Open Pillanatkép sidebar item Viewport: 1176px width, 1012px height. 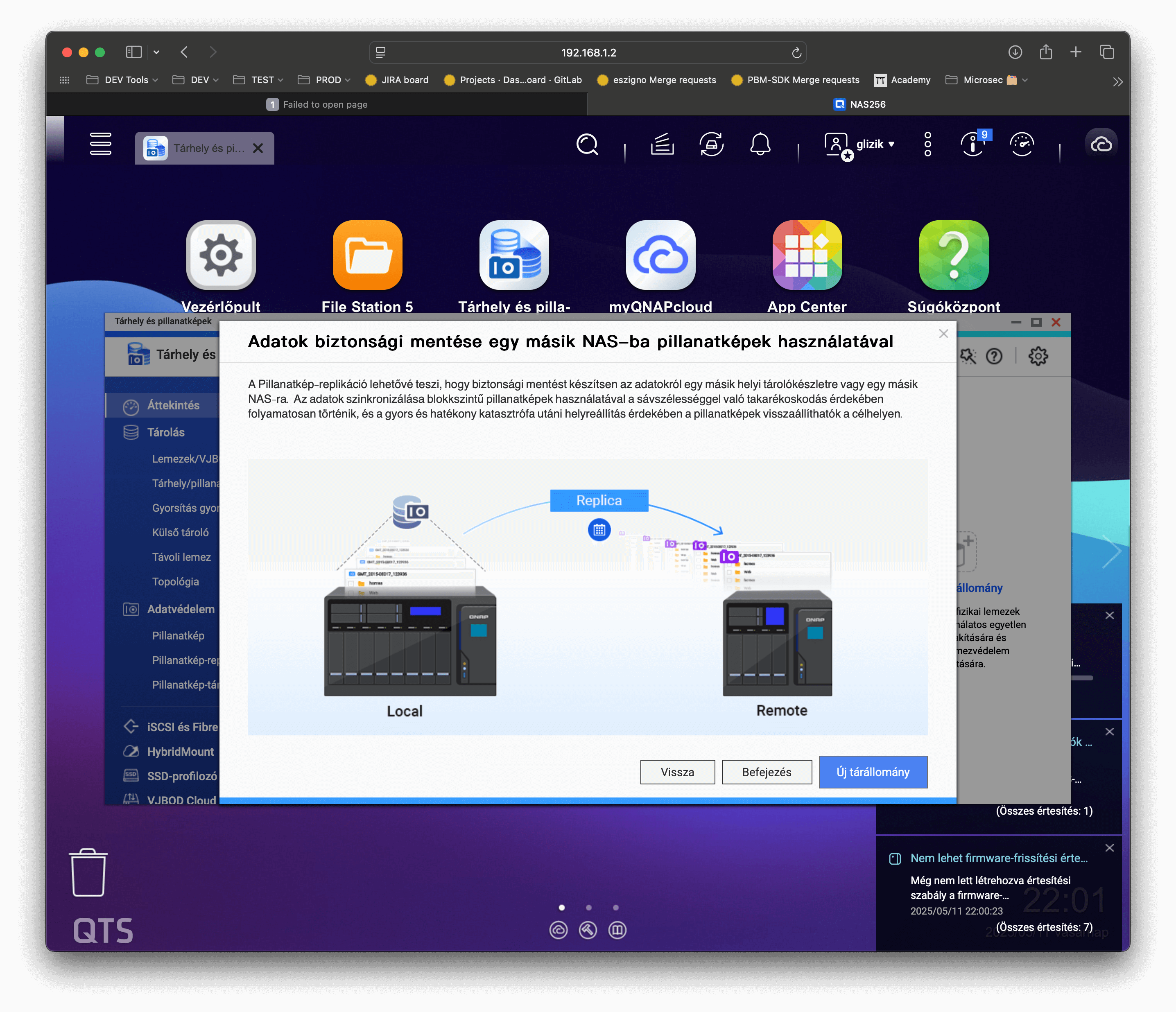coord(178,636)
